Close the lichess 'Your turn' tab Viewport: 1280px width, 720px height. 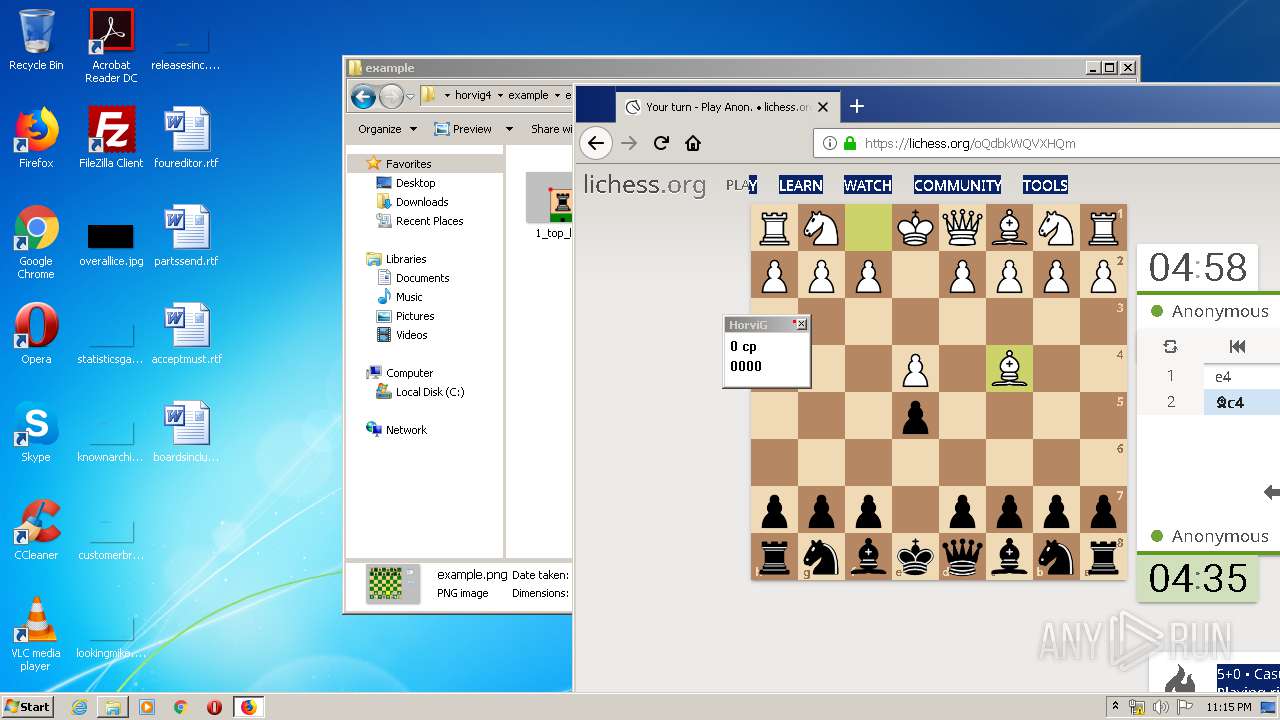tap(823, 107)
